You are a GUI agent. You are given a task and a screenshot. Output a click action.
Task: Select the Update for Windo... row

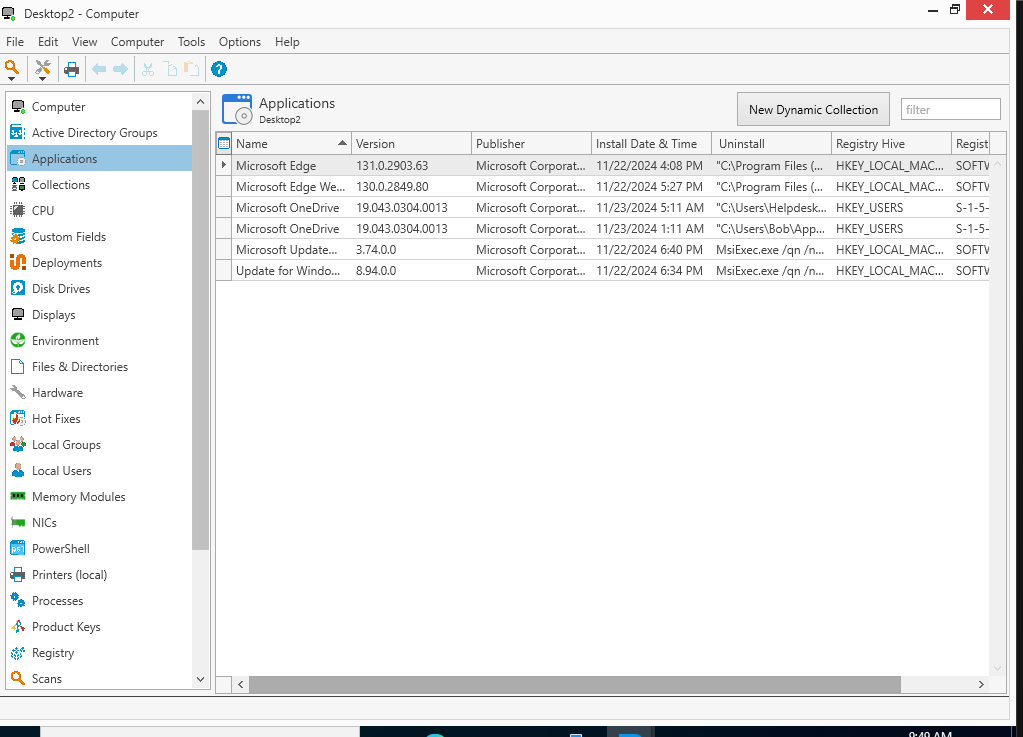tap(603, 271)
